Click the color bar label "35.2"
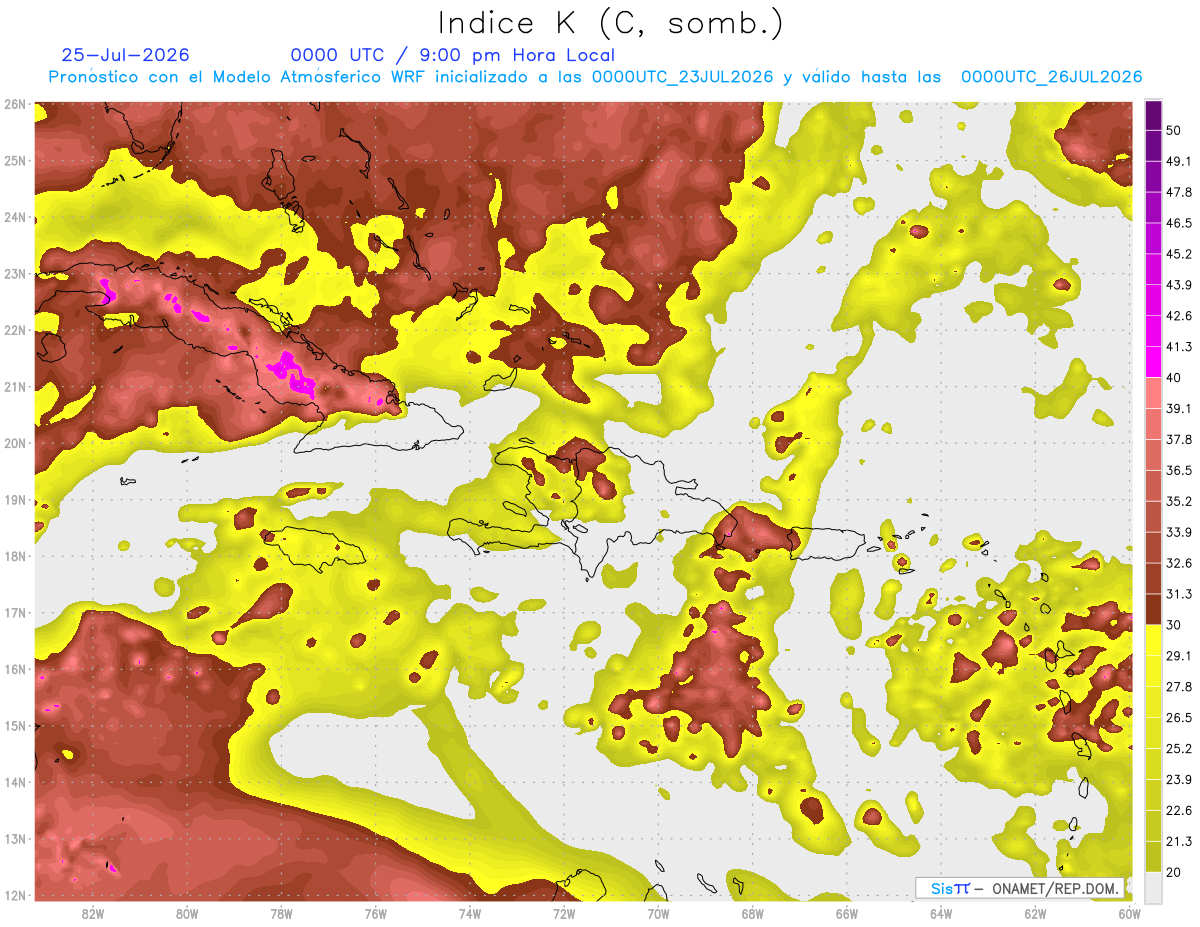 coord(1179,501)
